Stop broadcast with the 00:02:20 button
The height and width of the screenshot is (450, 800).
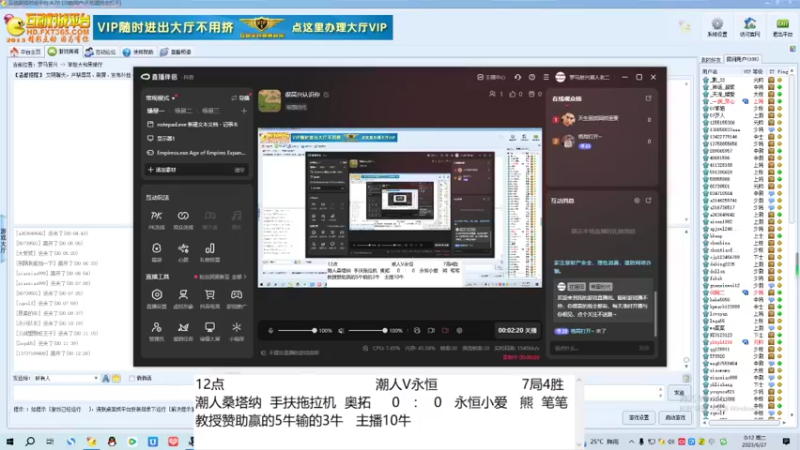click(x=517, y=331)
